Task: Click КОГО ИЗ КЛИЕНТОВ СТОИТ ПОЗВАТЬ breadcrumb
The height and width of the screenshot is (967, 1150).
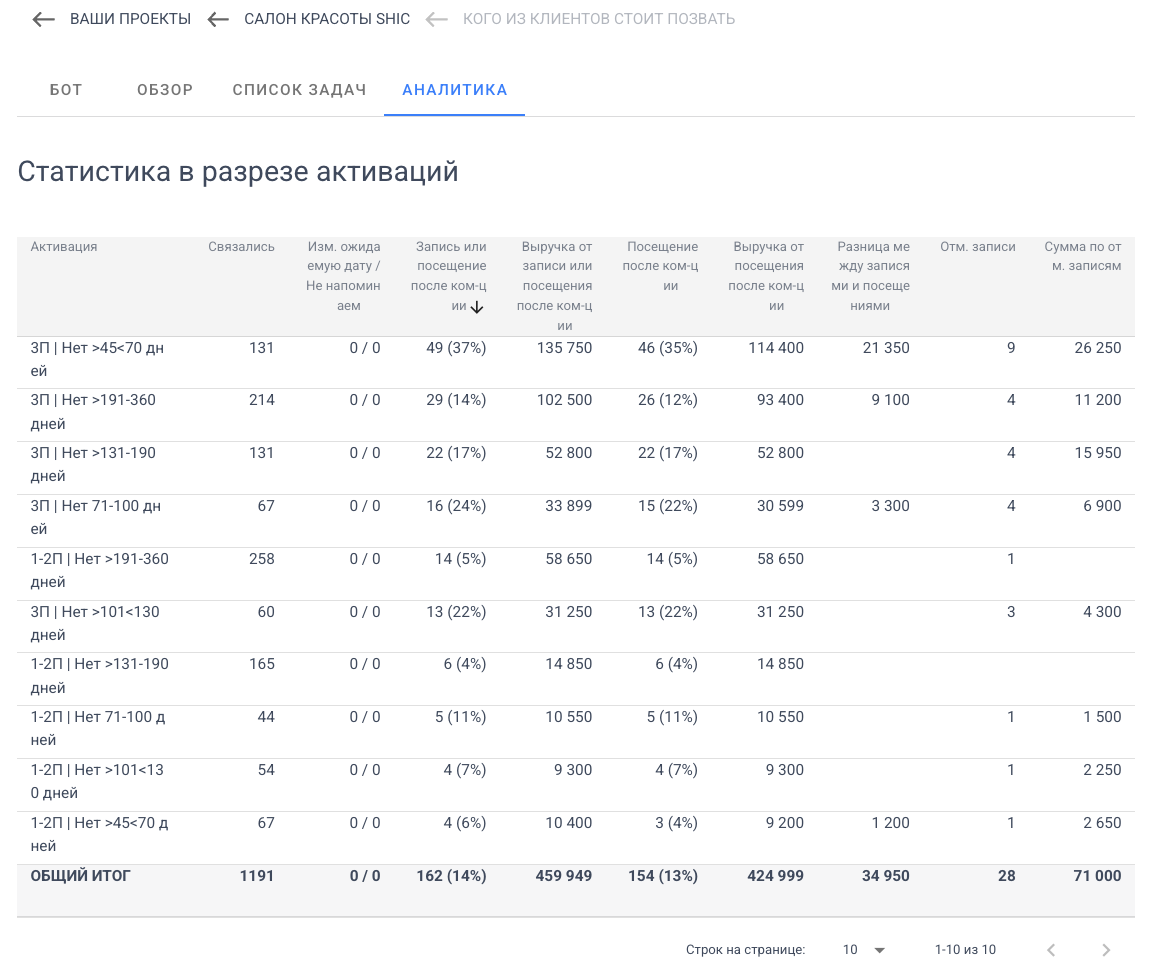Action: (598, 19)
